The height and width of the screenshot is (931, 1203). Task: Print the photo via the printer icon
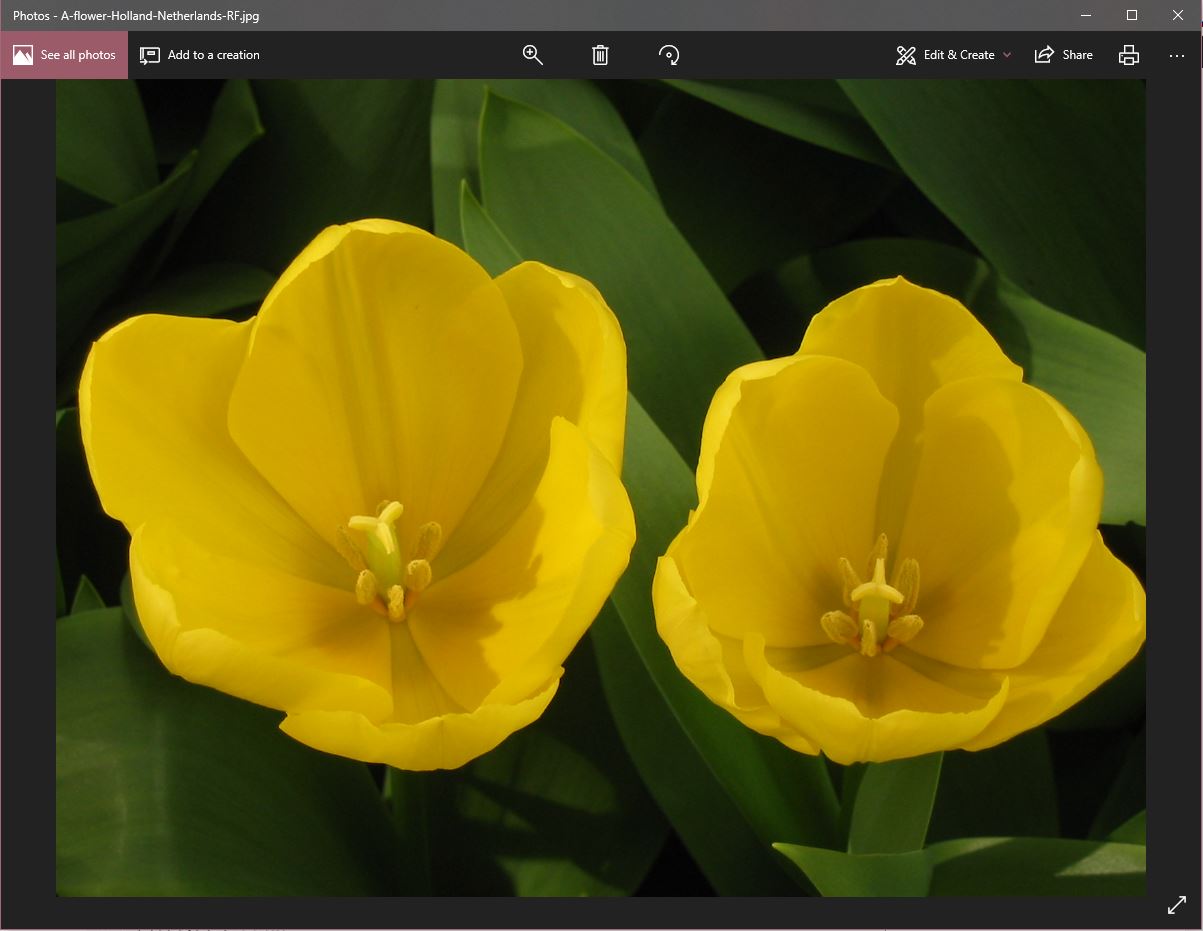point(1129,55)
